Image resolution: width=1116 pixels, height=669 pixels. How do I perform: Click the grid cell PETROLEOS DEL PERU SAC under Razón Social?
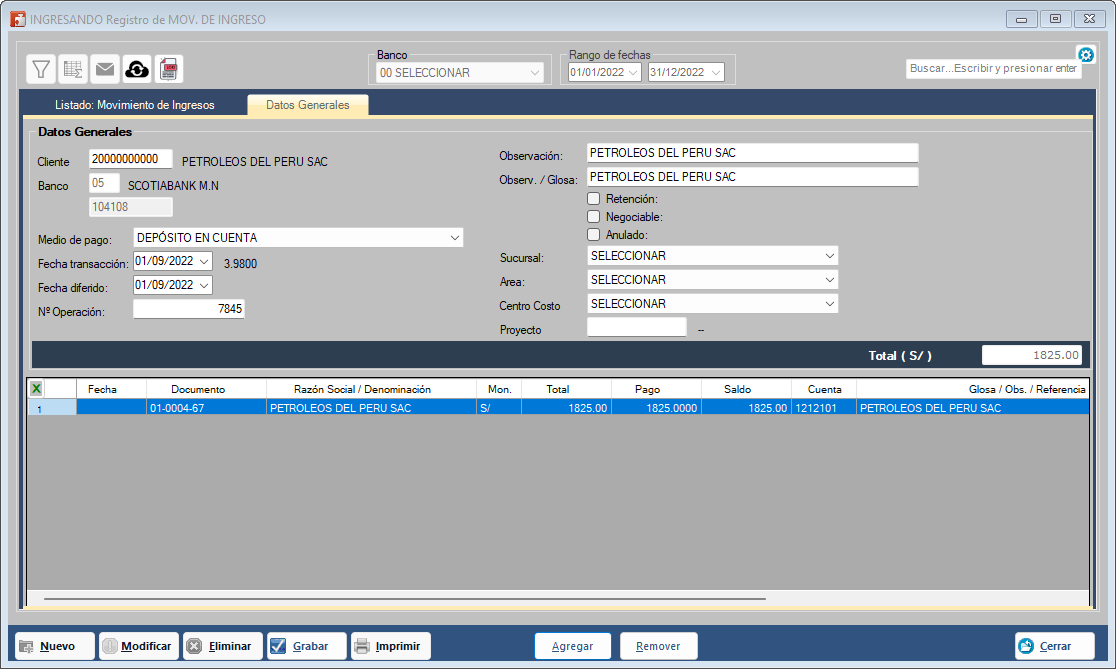coord(372,408)
